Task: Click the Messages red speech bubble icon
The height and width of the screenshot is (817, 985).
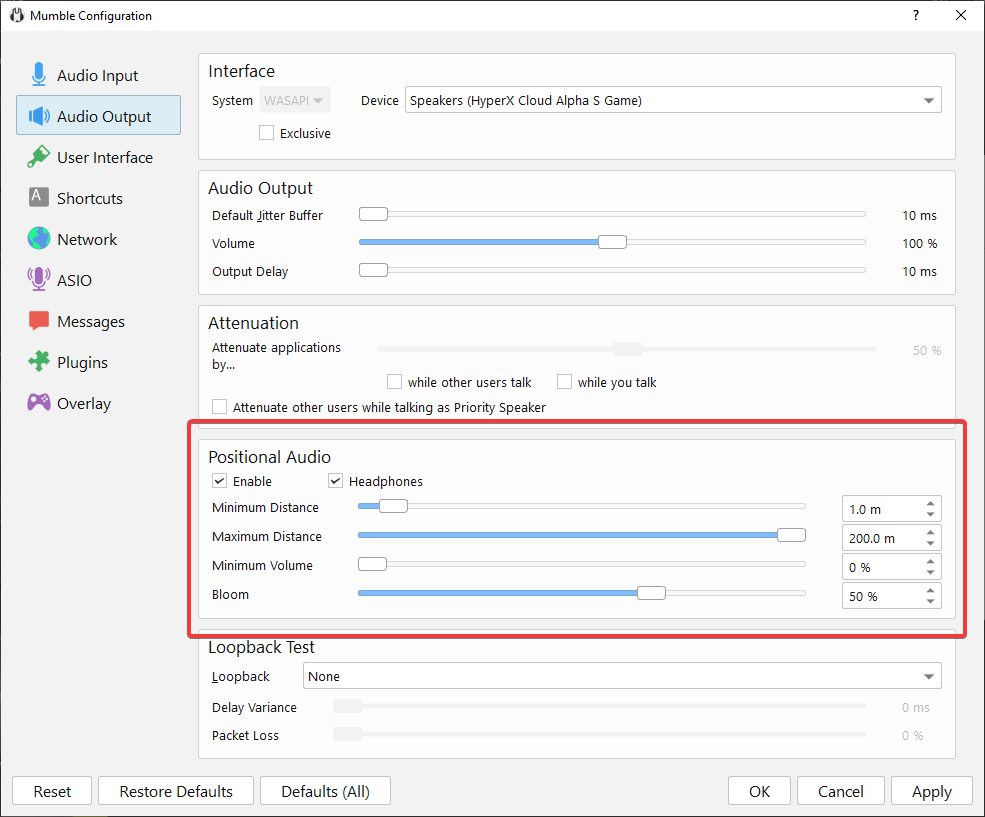Action: 38,321
